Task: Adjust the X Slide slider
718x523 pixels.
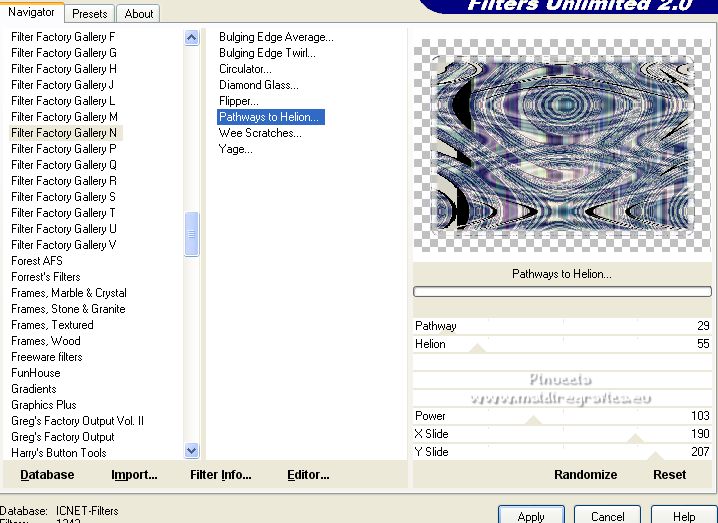Action: tap(562, 434)
